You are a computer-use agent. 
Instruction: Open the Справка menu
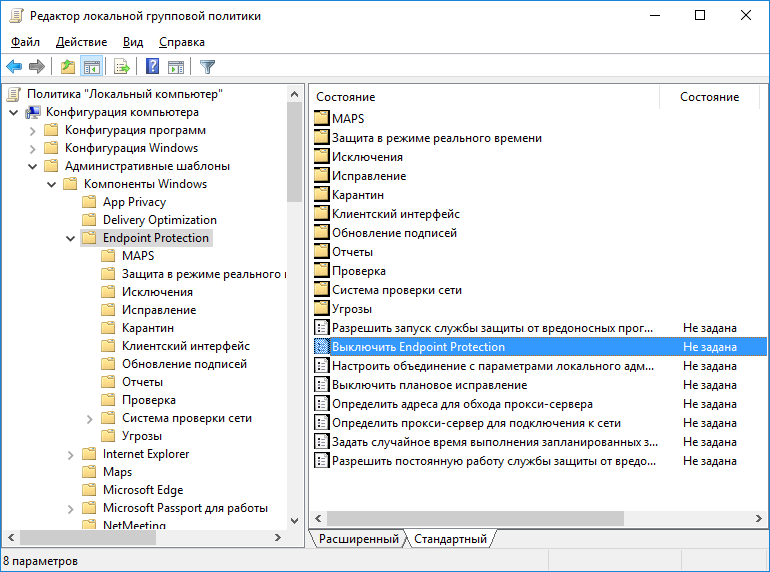181,42
